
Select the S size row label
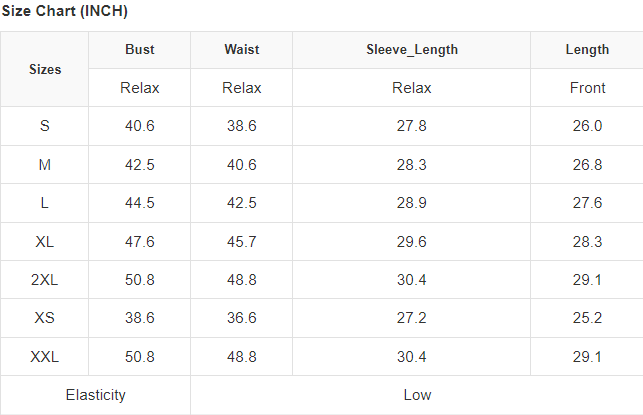click(45, 126)
